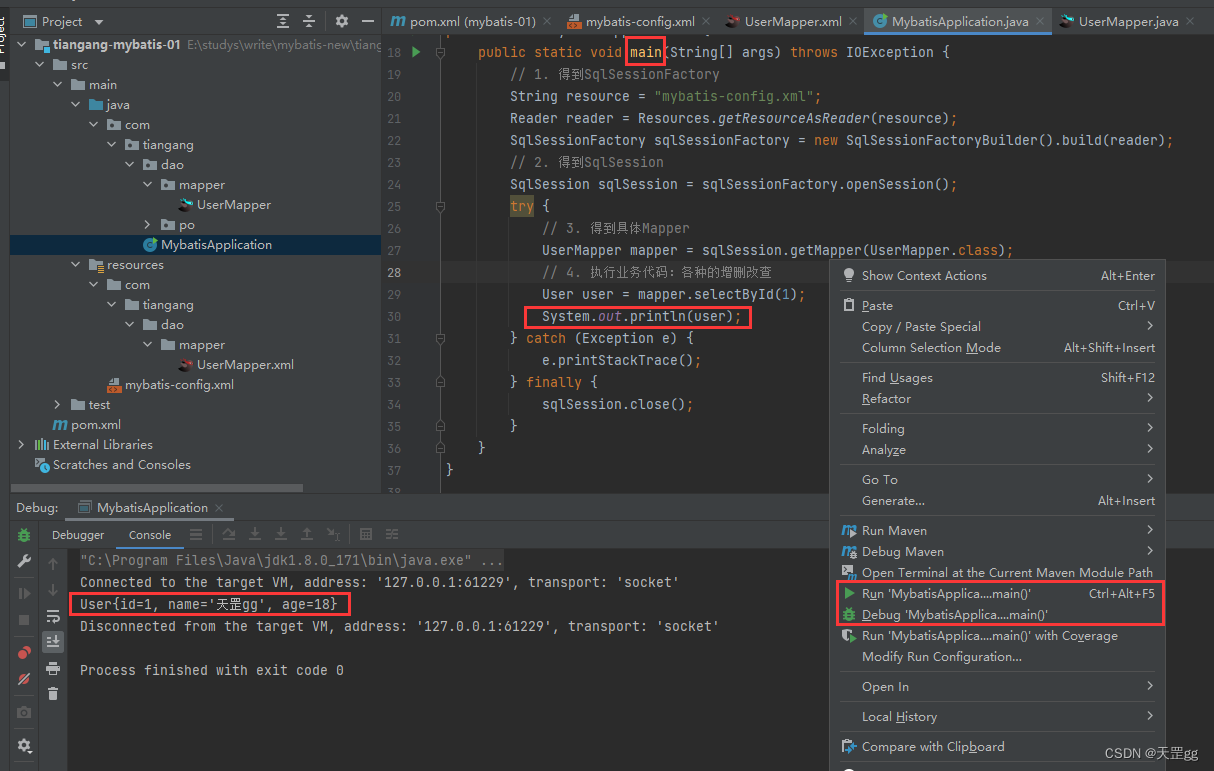Switch to mybatis-config.xml editor tab

point(640,21)
